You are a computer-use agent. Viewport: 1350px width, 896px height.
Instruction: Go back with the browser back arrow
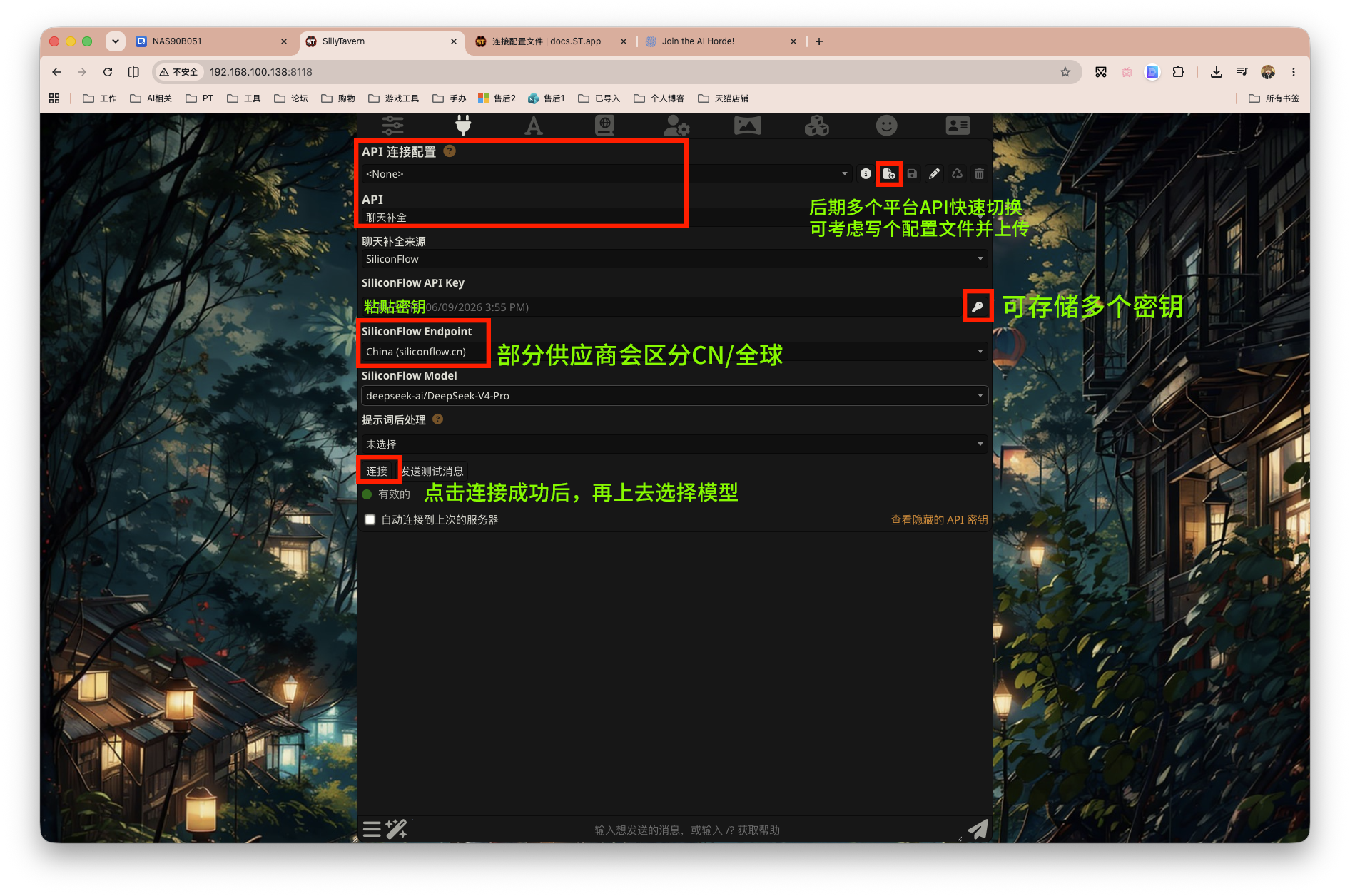point(56,72)
